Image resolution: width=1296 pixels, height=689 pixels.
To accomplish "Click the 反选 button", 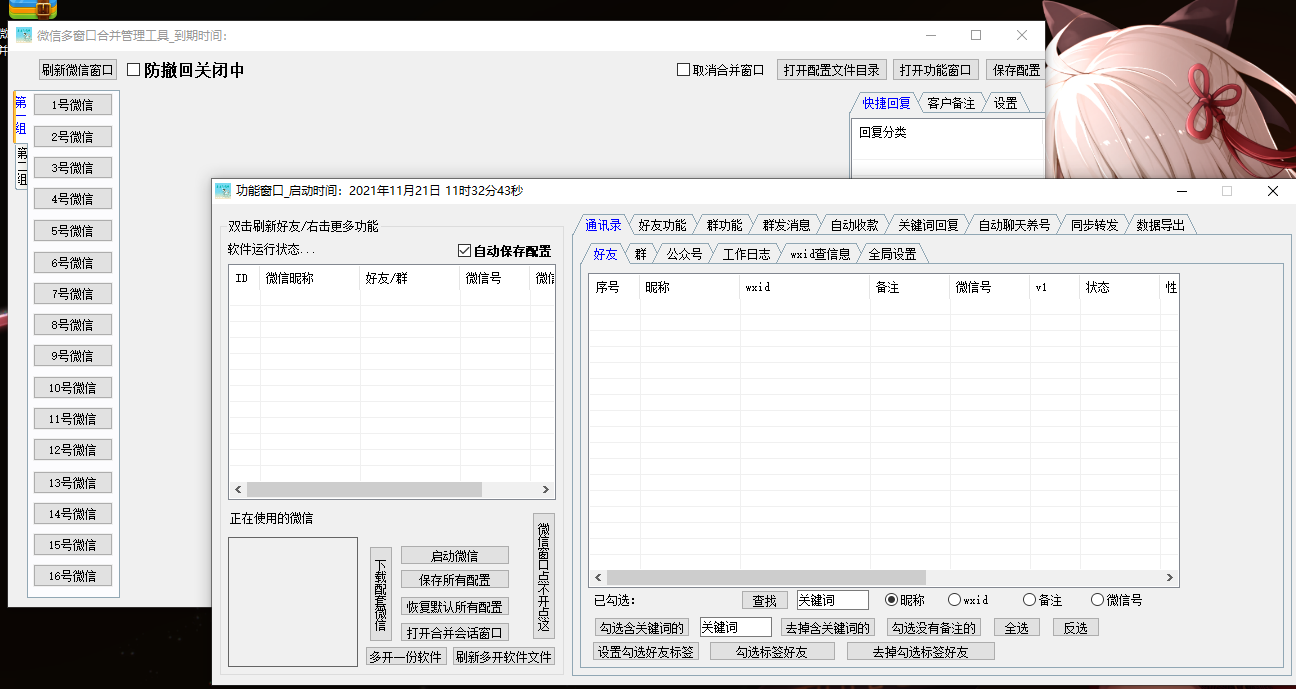I will (x=1075, y=627).
